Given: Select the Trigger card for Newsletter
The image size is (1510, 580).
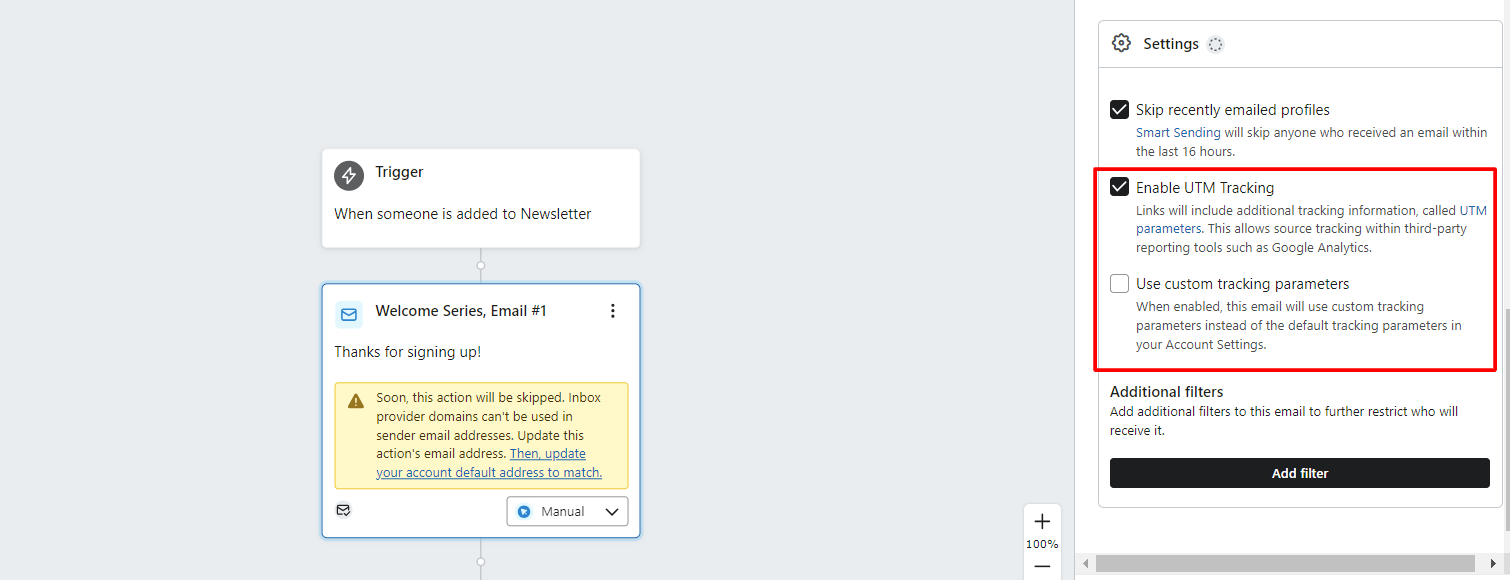Looking at the screenshot, I should tap(481, 198).
